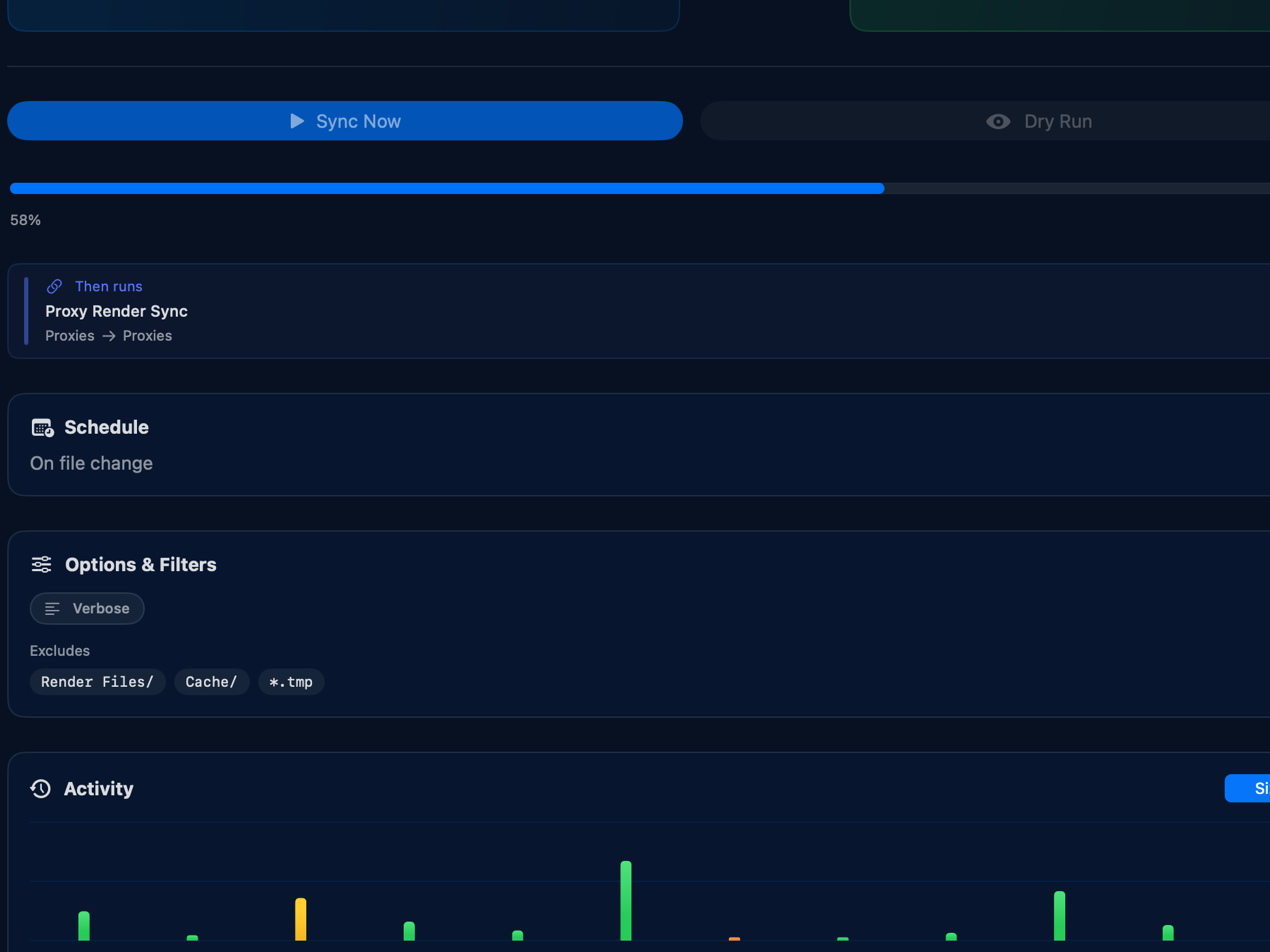This screenshot has height=952, width=1270.
Task: Click the Activity history clock icon
Action: 41,789
